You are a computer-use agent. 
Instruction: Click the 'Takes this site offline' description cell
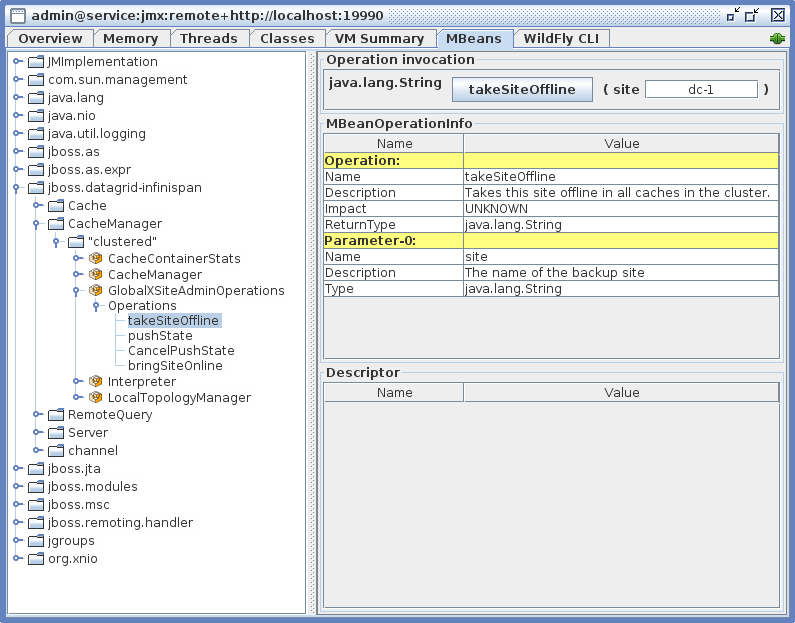(621, 193)
